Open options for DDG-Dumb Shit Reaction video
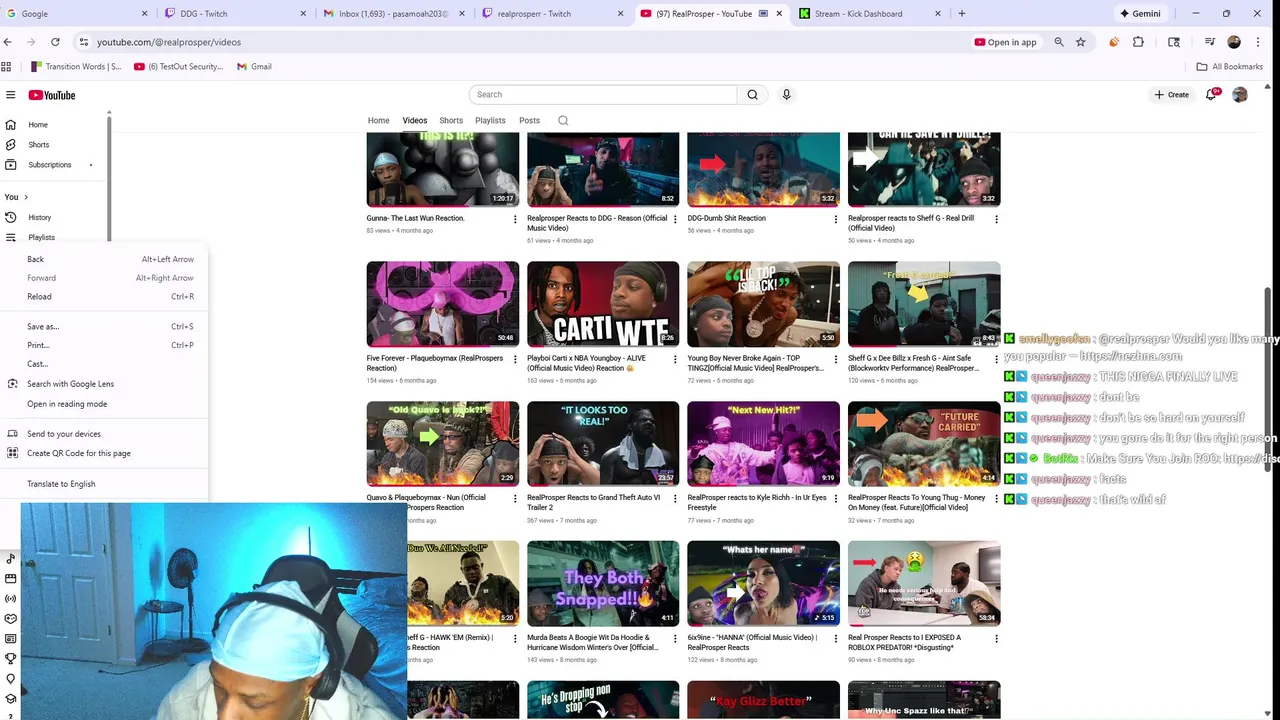This screenshot has height=720, width=1280. [x=836, y=219]
